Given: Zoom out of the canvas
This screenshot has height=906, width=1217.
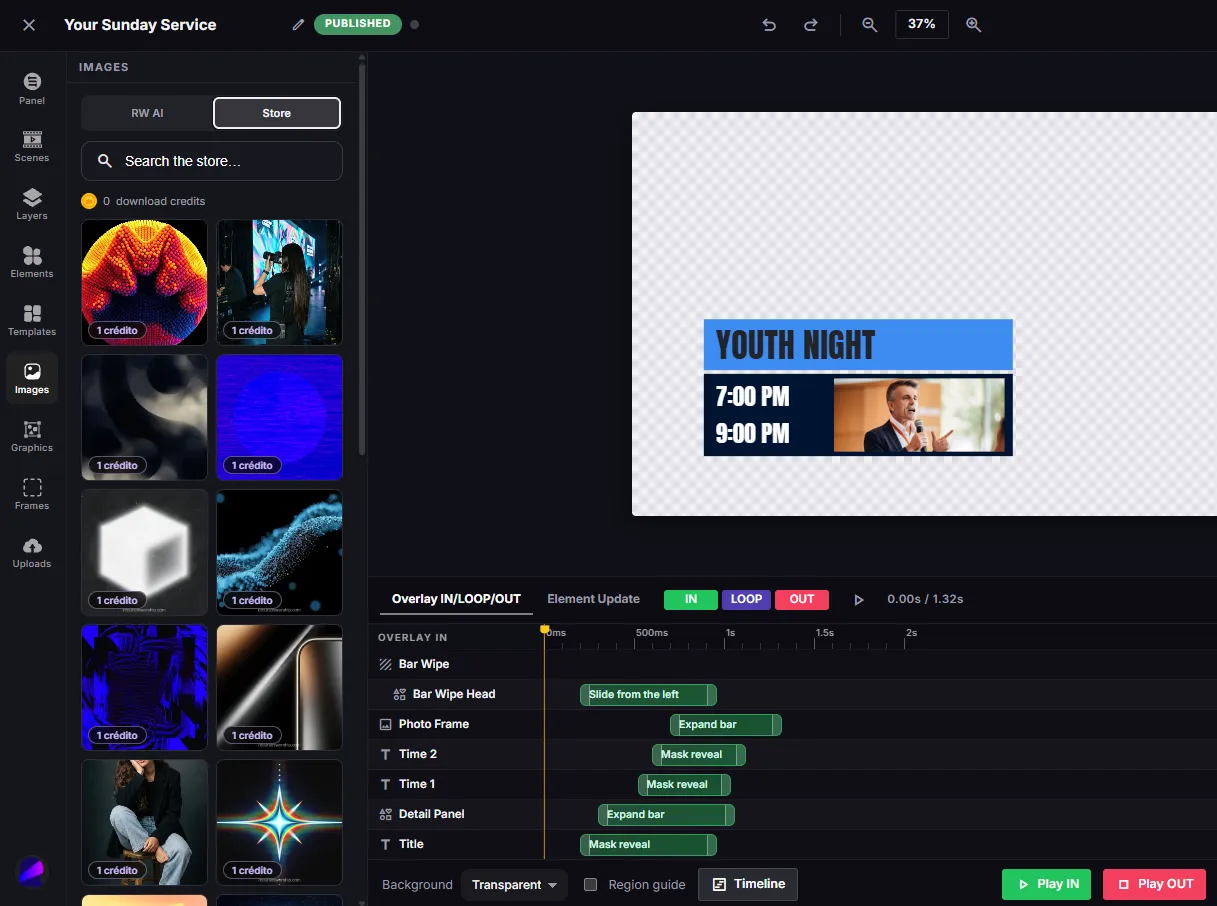Looking at the screenshot, I should pyautogui.click(x=870, y=25).
